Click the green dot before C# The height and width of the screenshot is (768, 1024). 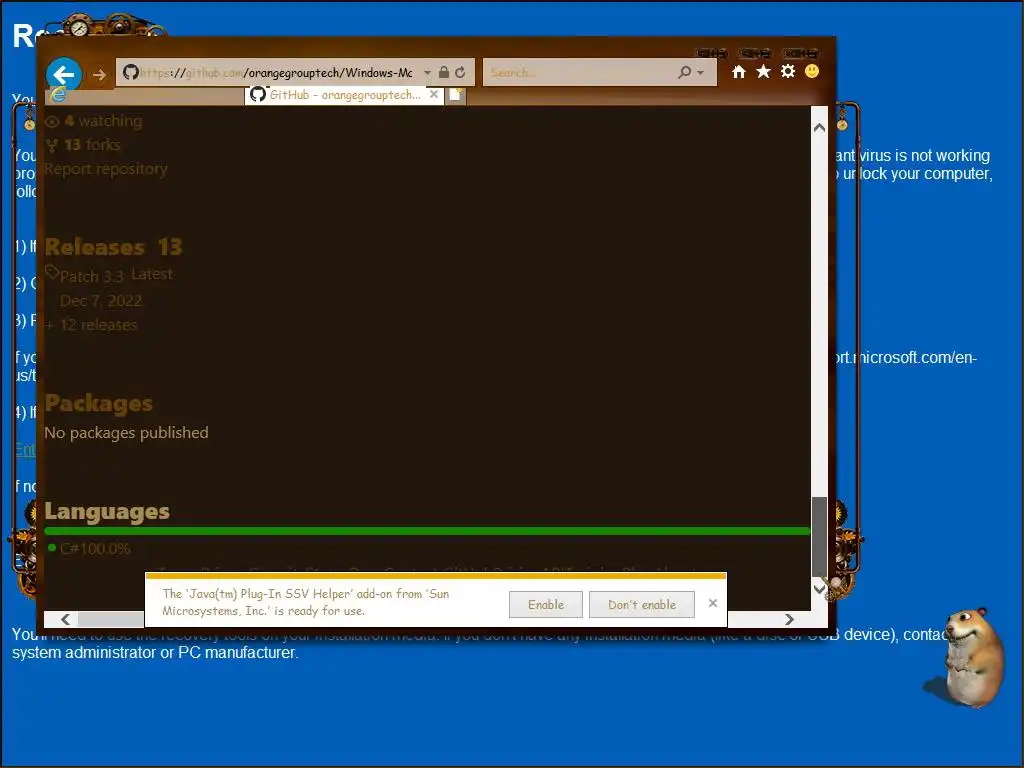52,547
